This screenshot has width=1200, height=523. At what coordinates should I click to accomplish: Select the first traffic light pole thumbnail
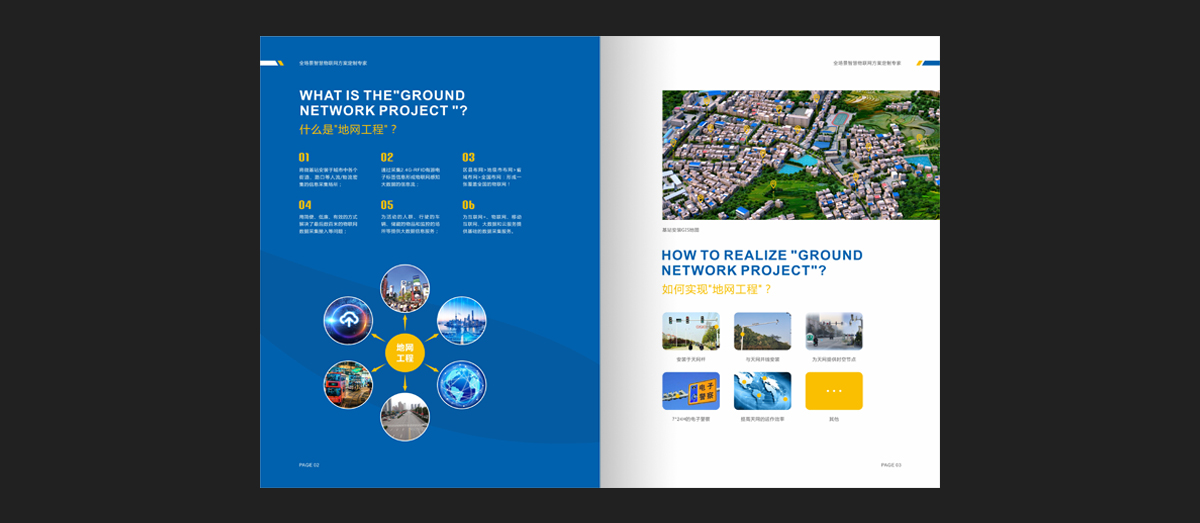point(690,331)
